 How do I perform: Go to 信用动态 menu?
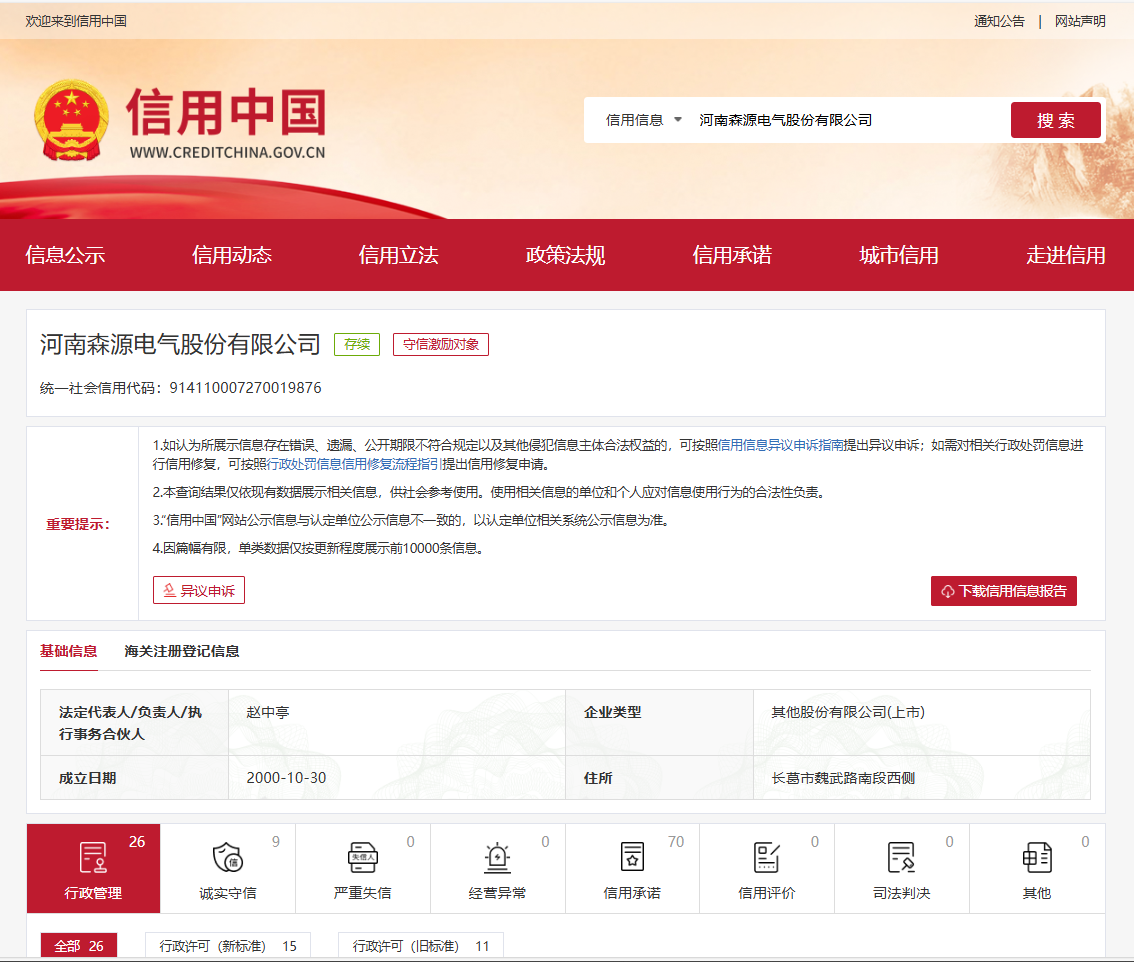(x=231, y=255)
